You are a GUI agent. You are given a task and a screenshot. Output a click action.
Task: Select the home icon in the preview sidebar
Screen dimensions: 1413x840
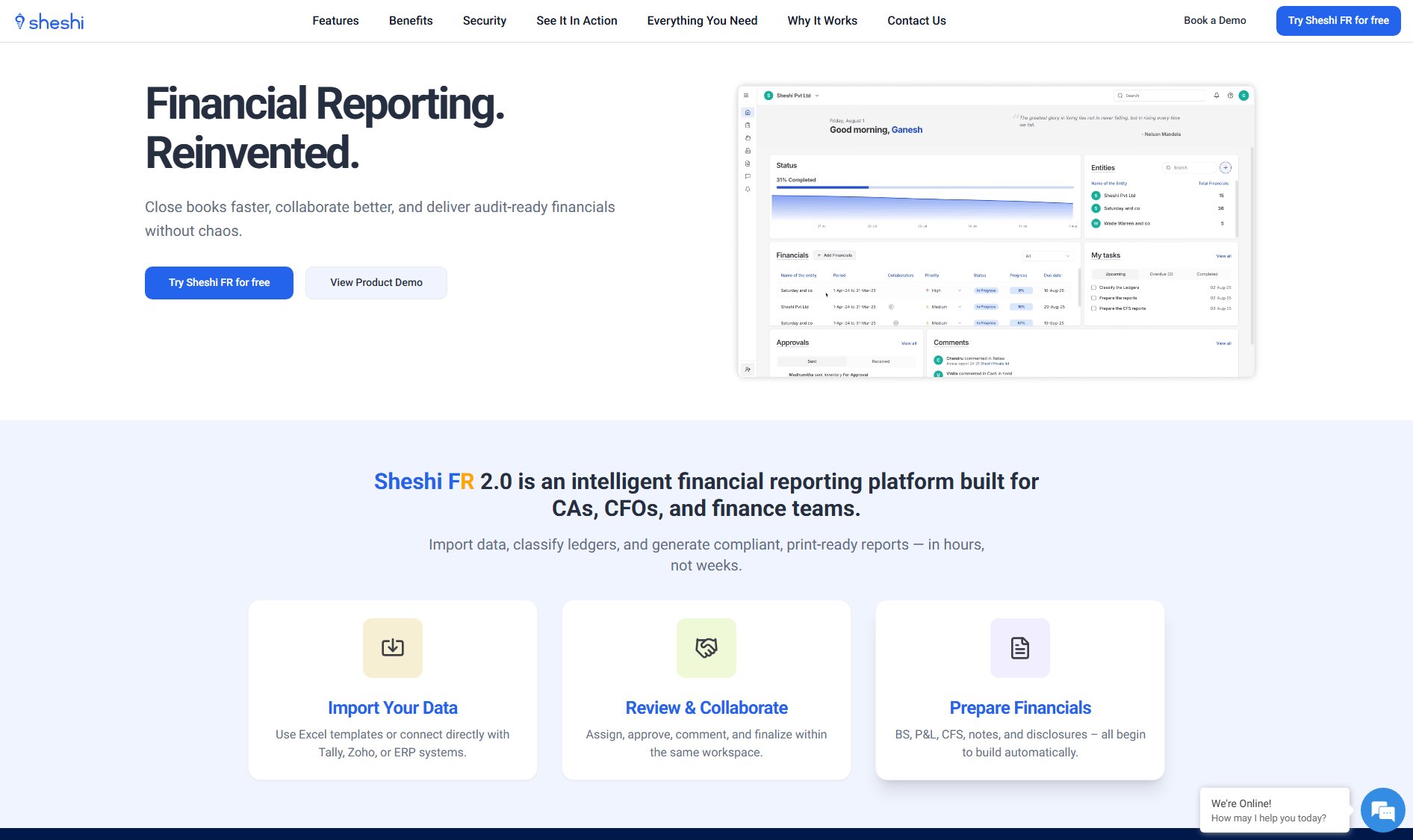748,113
